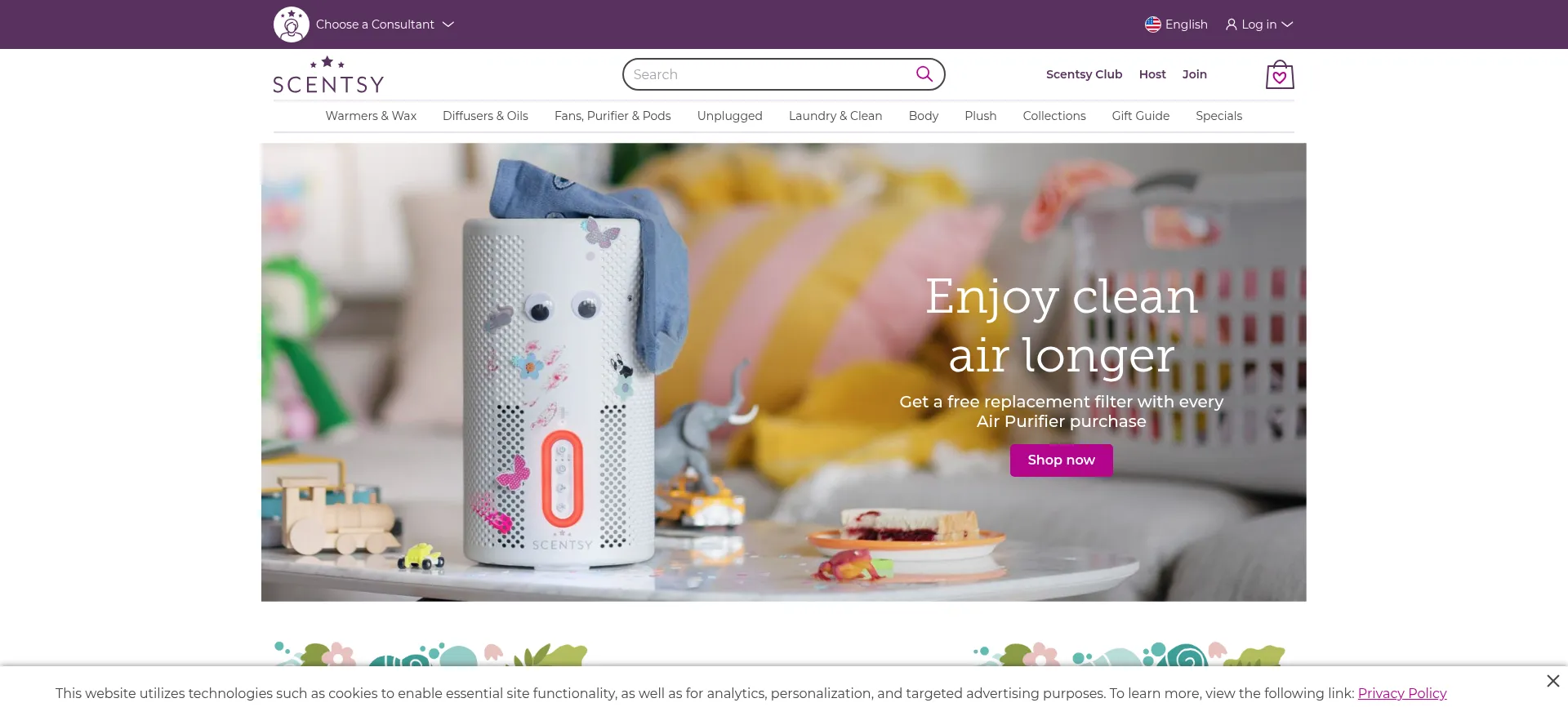Viewport: 1568px width, 725px height.
Task: Click the magnifying glass search icon
Action: click(x=924, y=74)
